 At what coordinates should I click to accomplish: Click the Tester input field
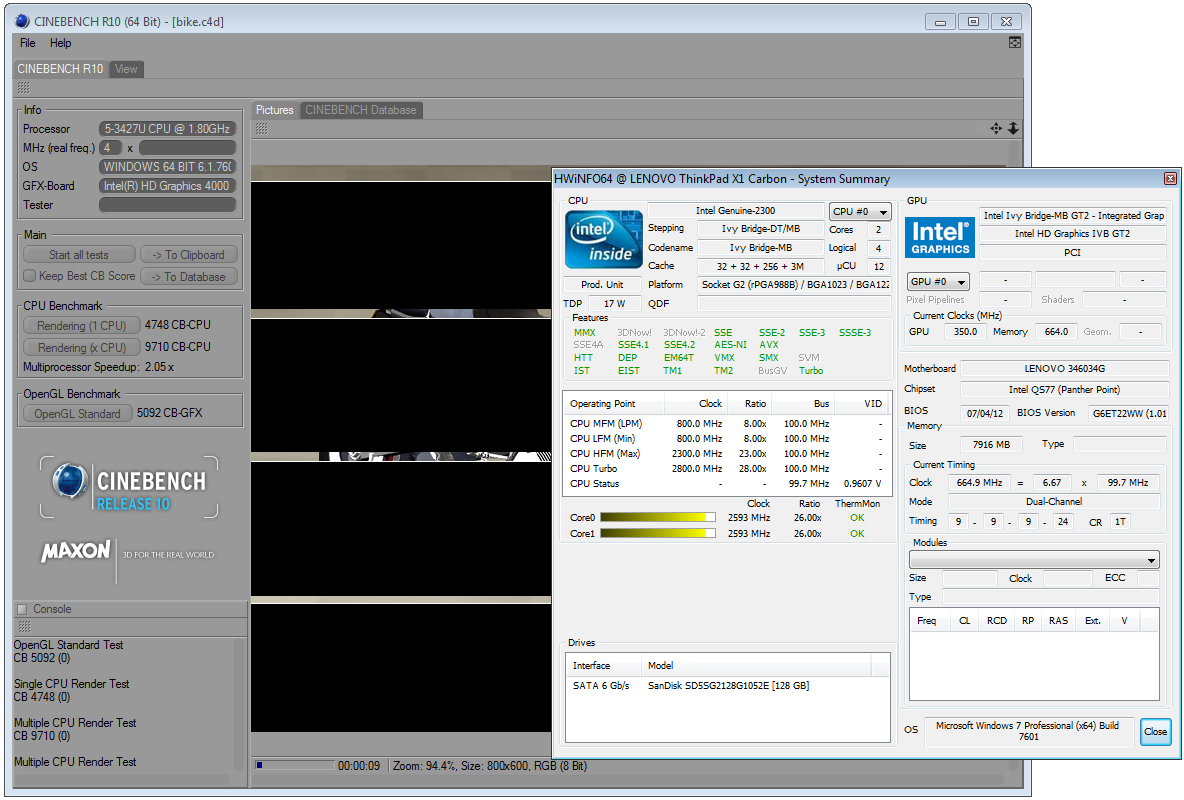point(167,205)
